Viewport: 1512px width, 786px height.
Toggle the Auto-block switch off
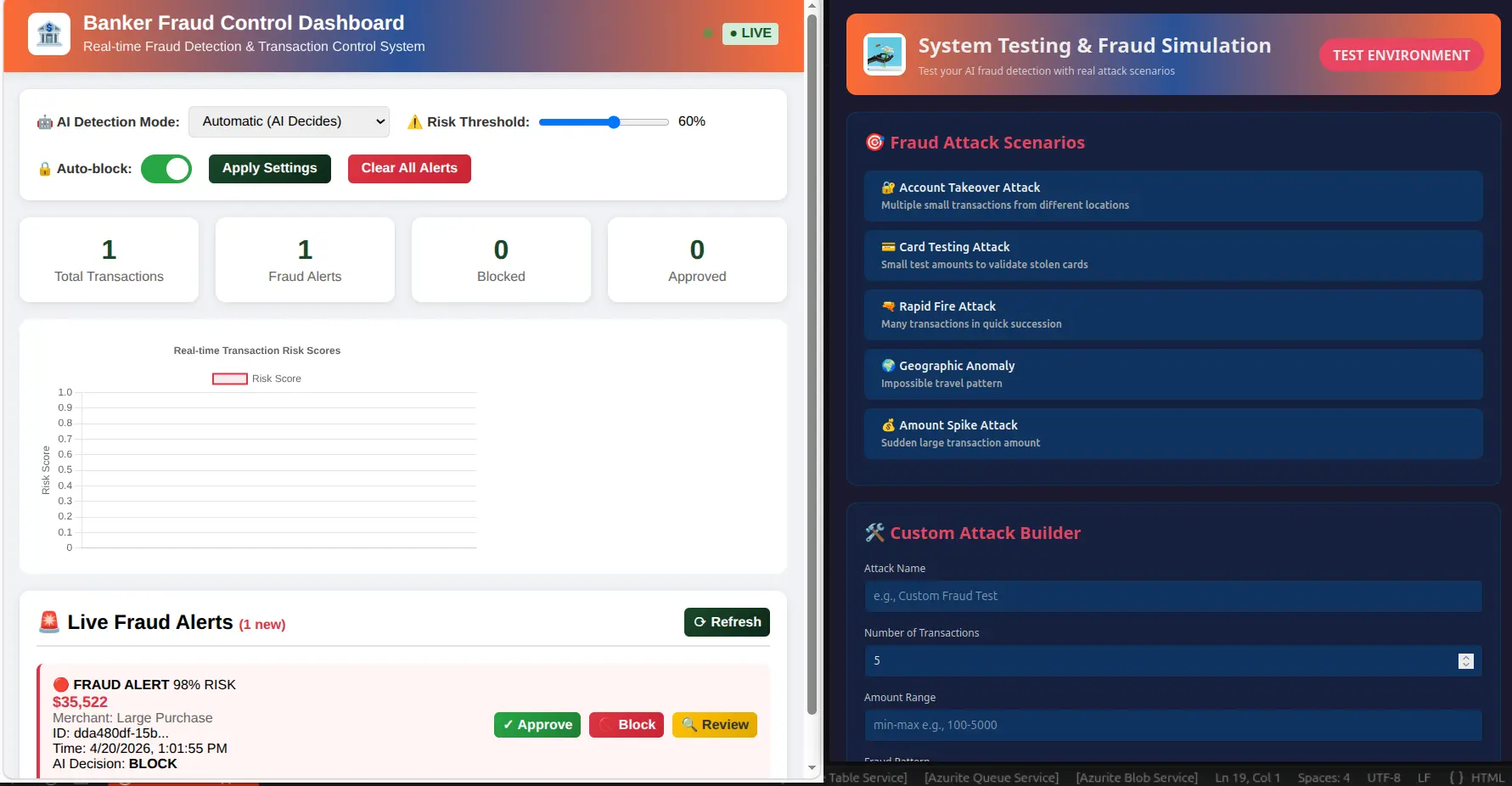pyautogui.click(x=166, y=169)
